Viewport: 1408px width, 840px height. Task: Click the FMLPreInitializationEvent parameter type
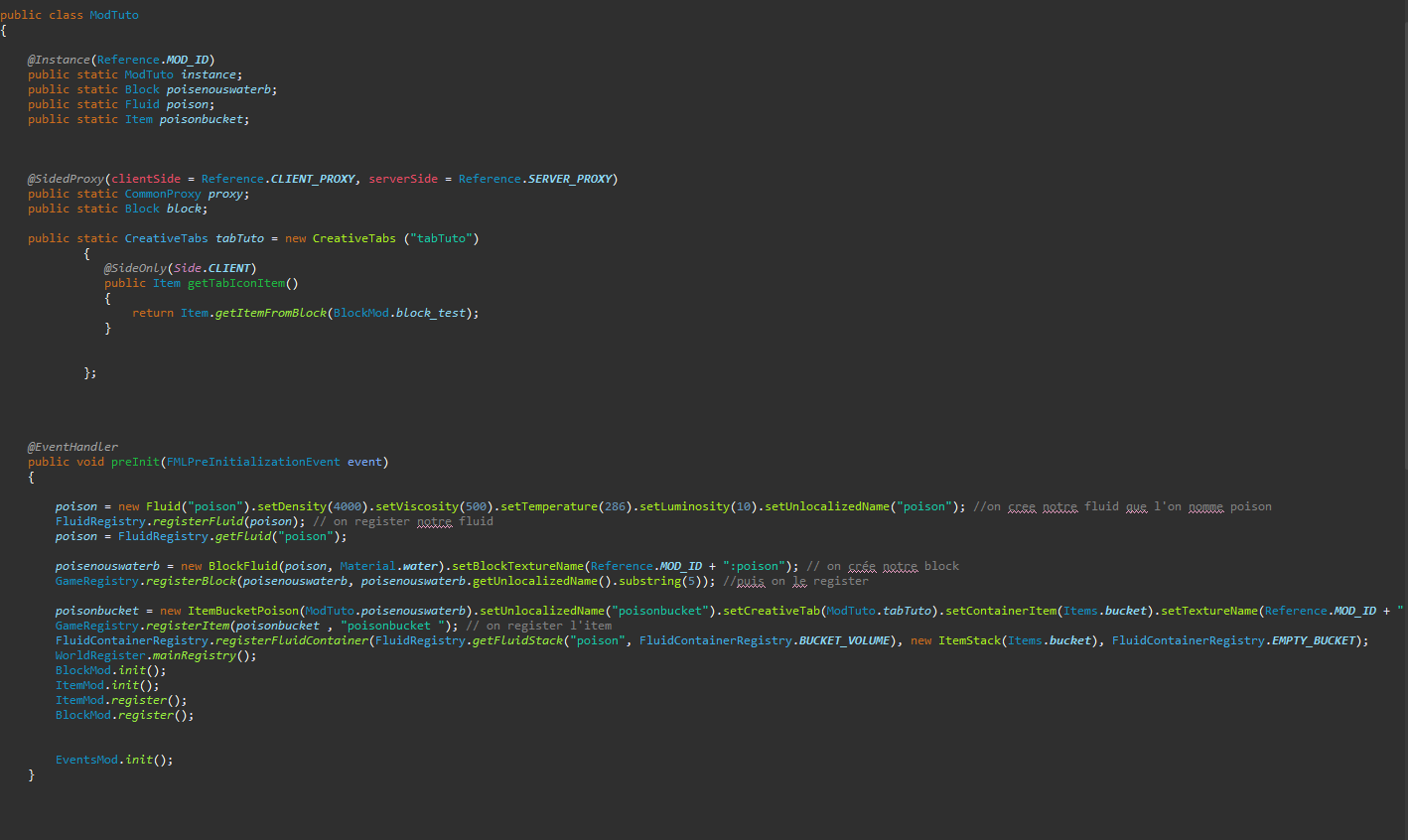point(253,462)
